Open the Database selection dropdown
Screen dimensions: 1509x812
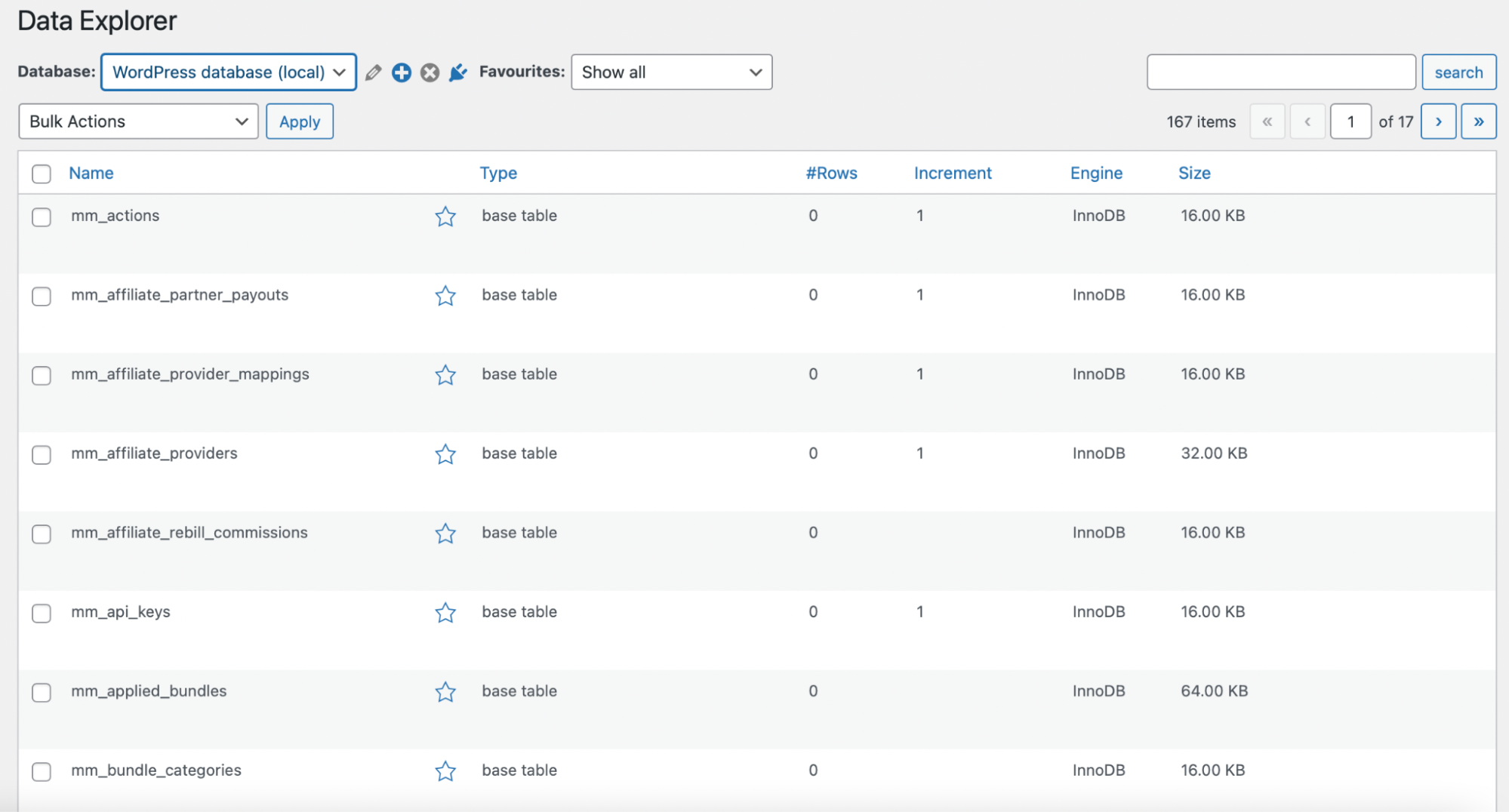[228, 72]
